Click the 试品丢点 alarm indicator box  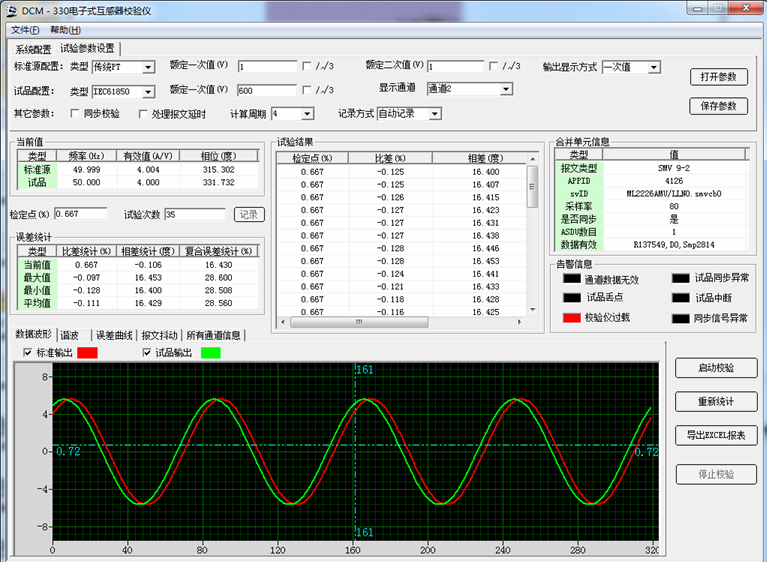click(571, 298)
